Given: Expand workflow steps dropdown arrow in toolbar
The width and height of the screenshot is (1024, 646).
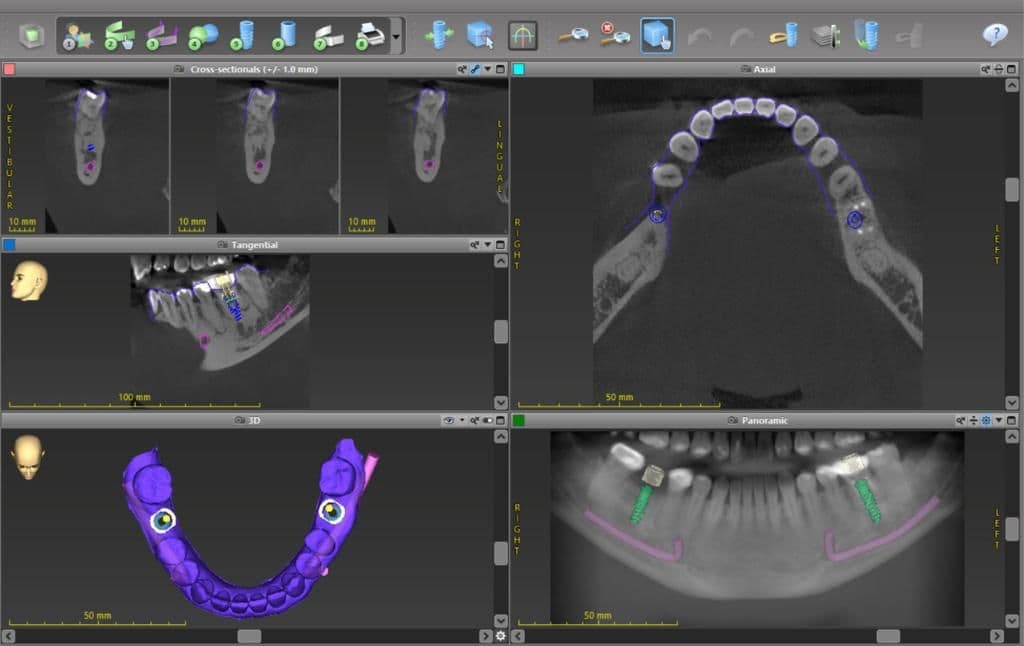Looking at the screenshot, I should pos(397,38).
